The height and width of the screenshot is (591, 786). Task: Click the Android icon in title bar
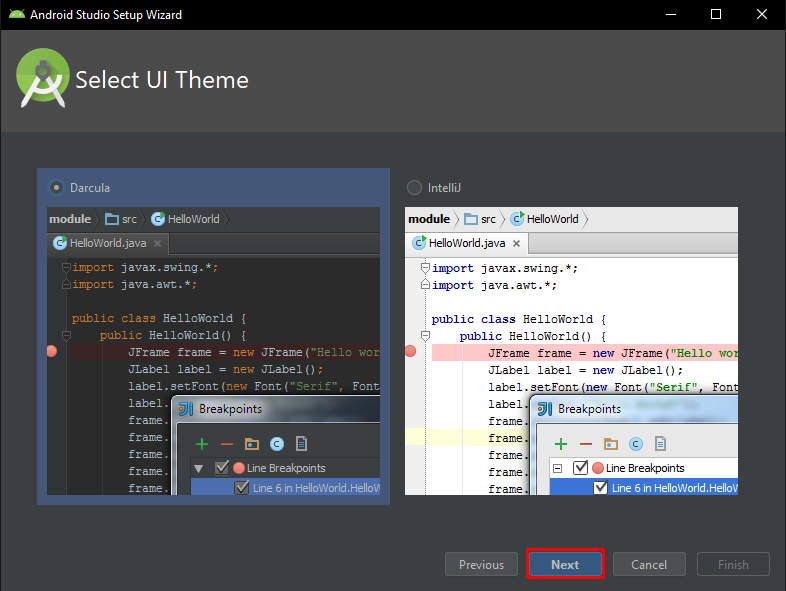click(17, 15)
